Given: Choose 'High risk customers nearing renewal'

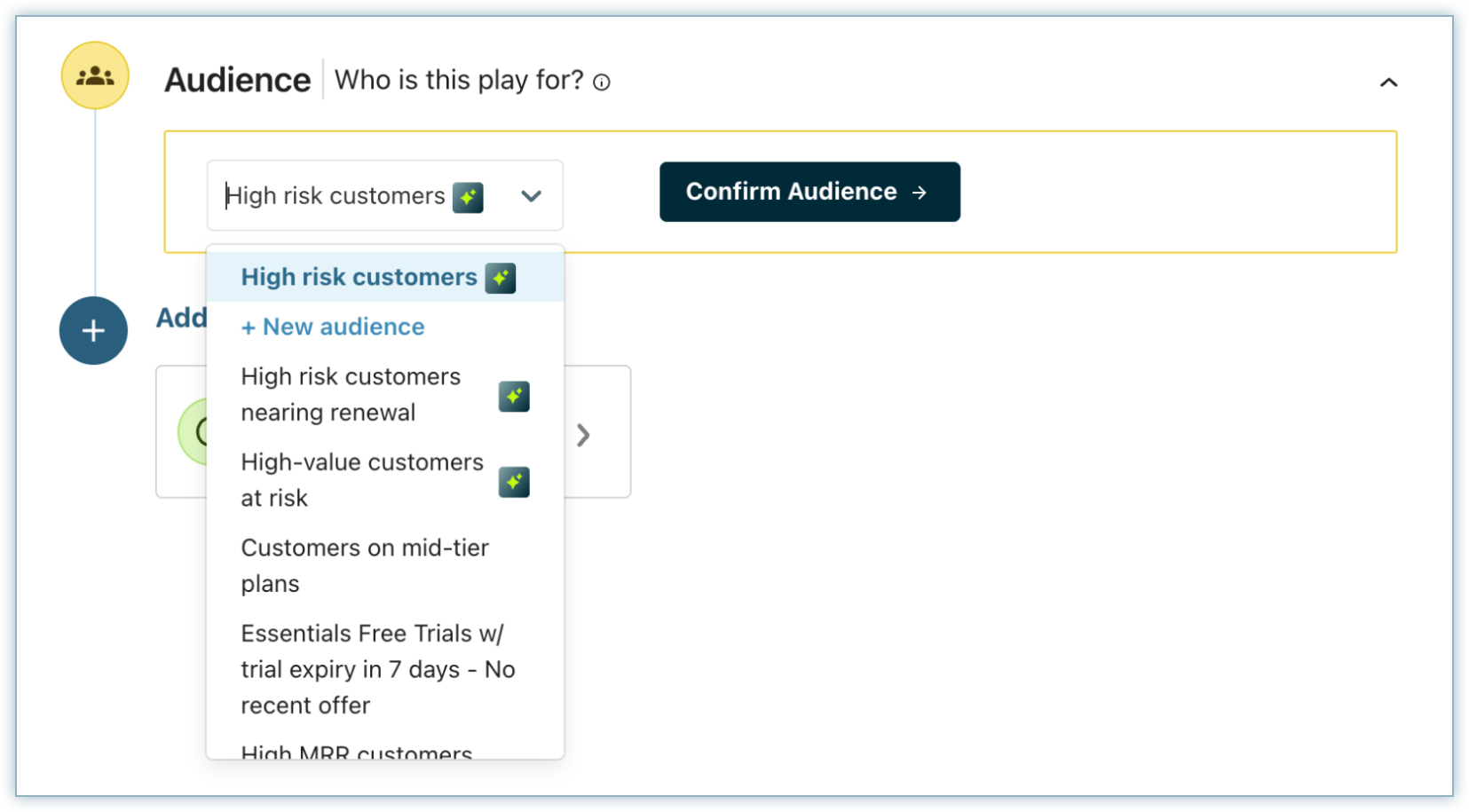Looking at the screenshot, I should 351,394.
